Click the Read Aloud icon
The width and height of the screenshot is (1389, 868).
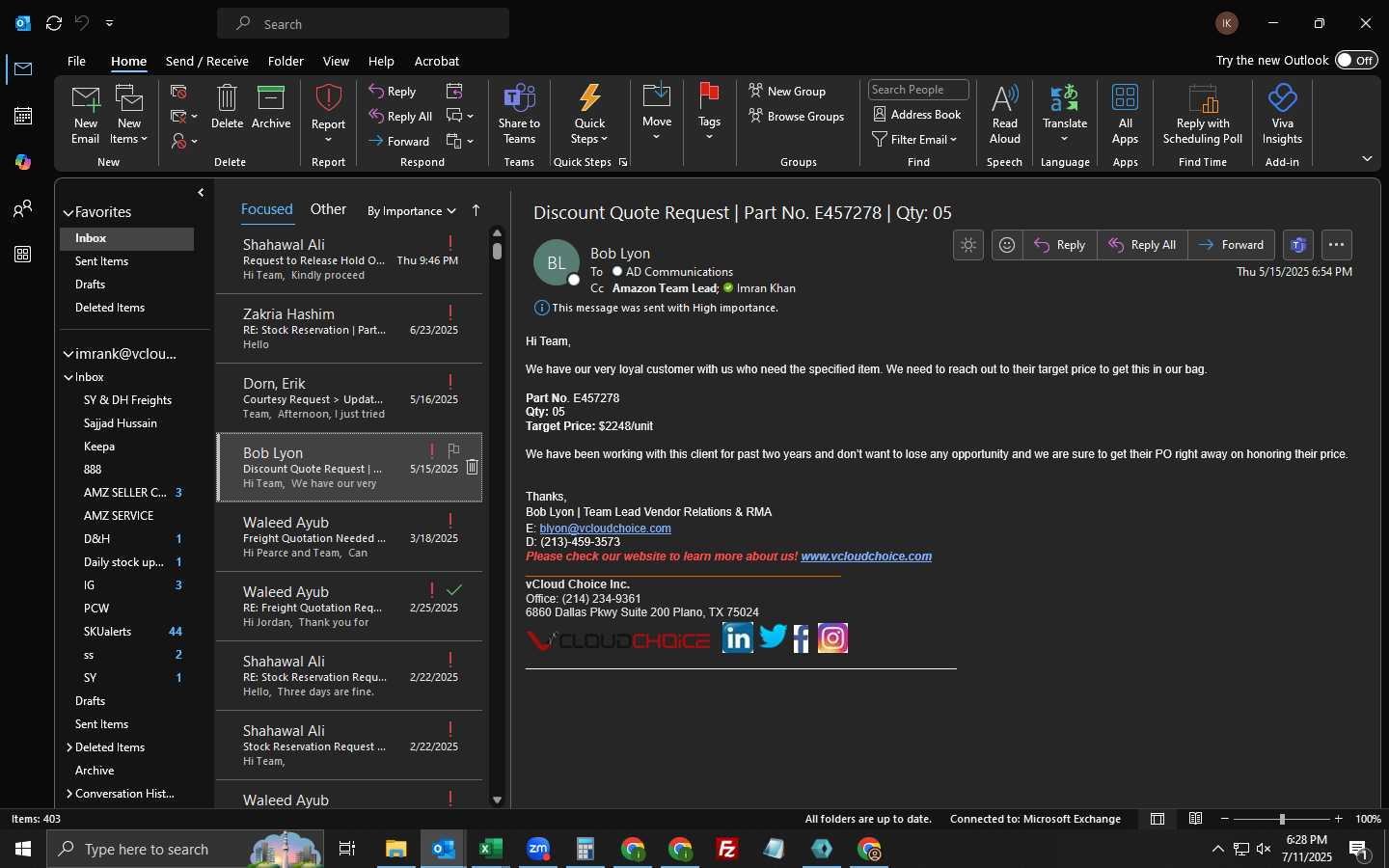[x=1004, y=98]
